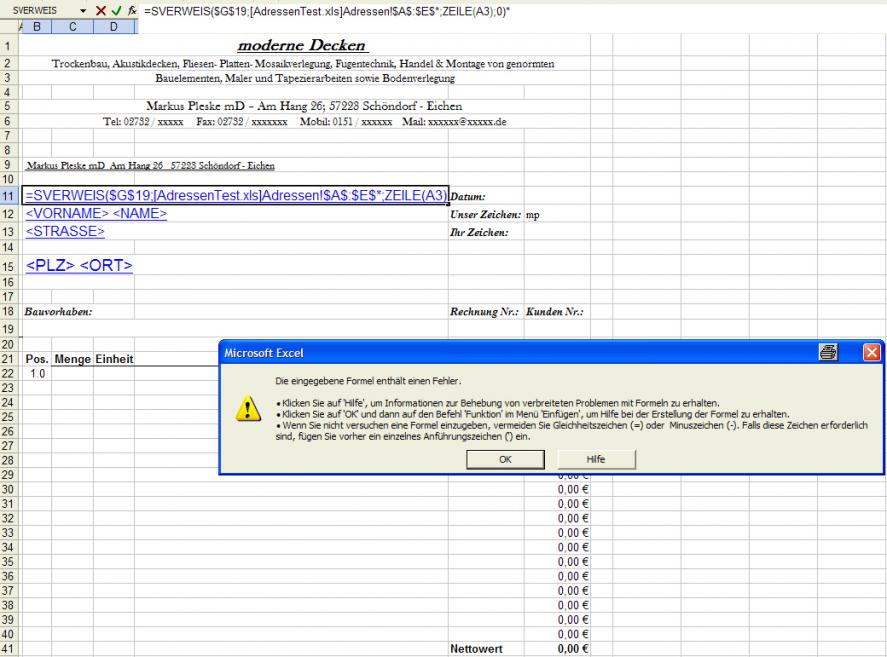Screen dimensions: 887x657
Task: Select column C header
Action: coord(72,27)
